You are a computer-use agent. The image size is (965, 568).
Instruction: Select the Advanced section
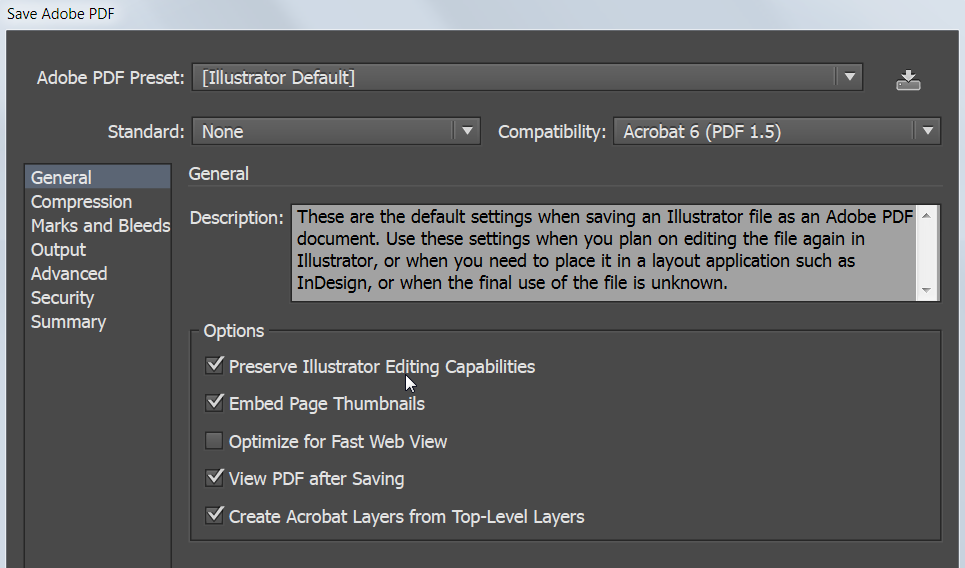click(x=69, y=274)
